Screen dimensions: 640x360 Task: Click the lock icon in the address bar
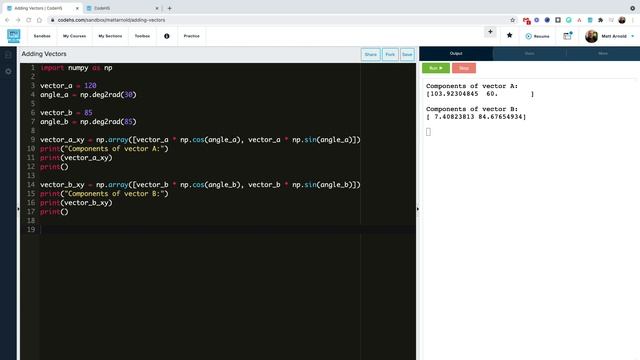52,20
